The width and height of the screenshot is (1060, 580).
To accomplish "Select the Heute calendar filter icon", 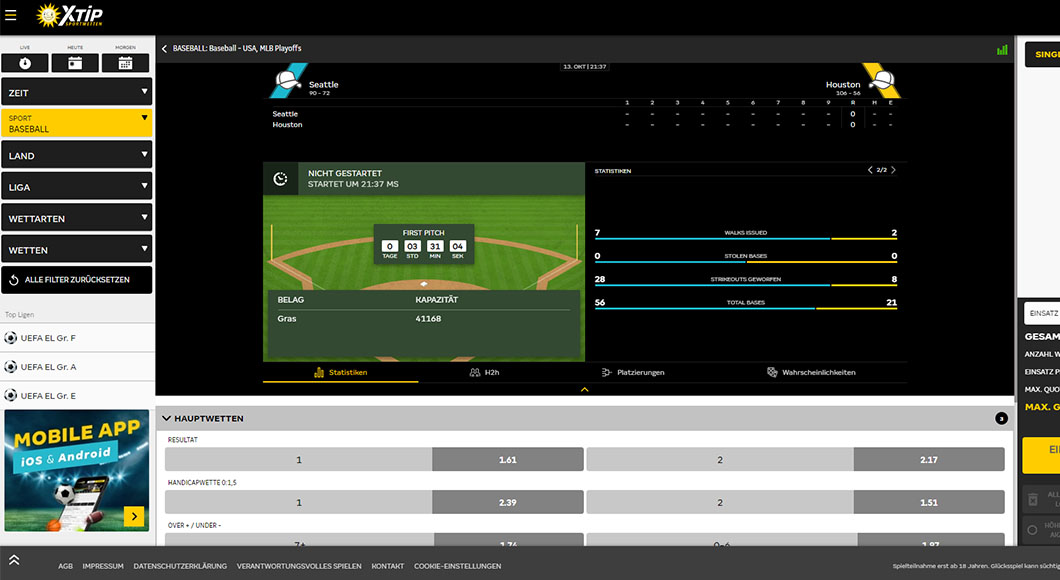I will (x=75, y=63).
